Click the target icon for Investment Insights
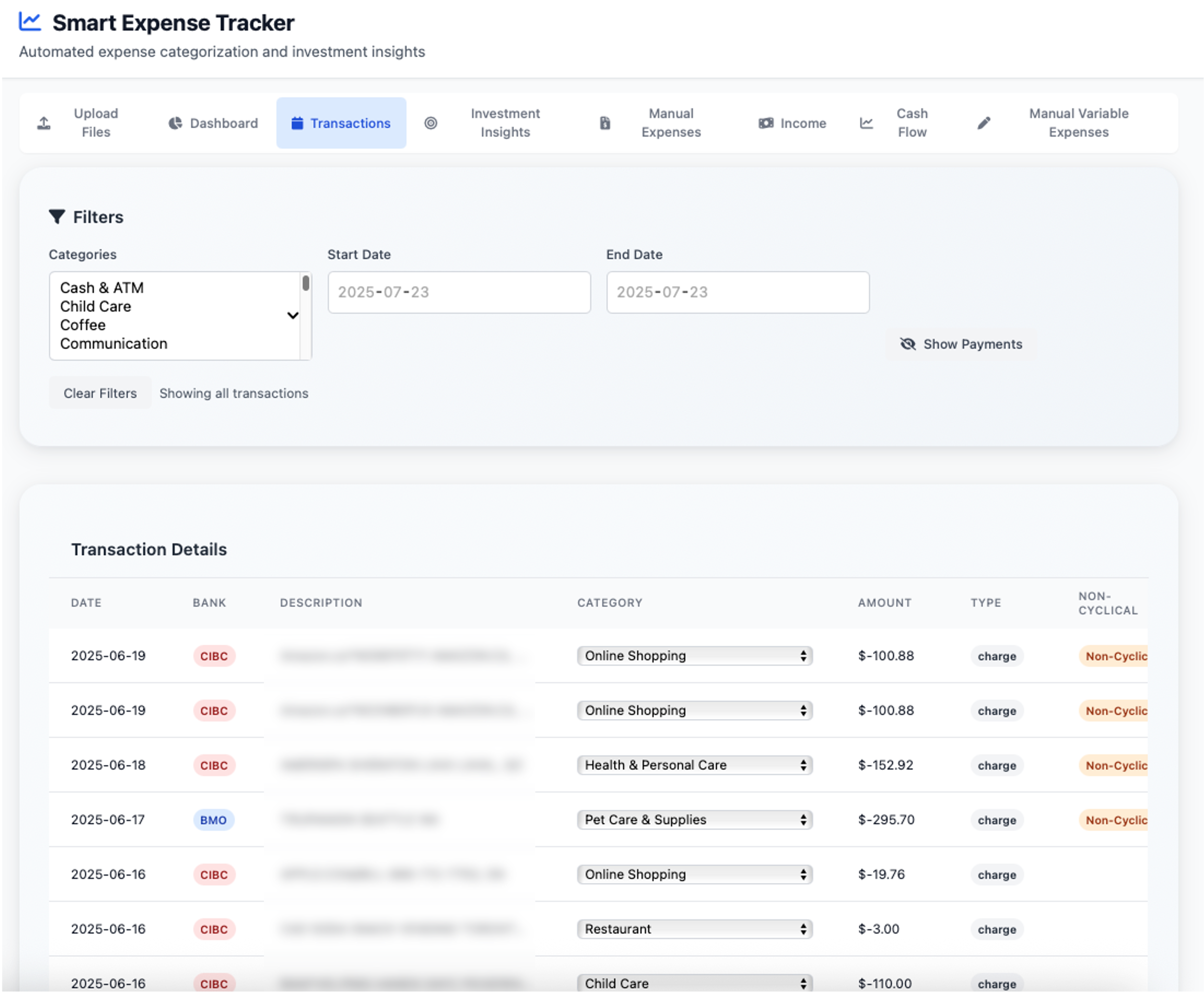Viewport: 1204px width, 992px height. point(431,123)
